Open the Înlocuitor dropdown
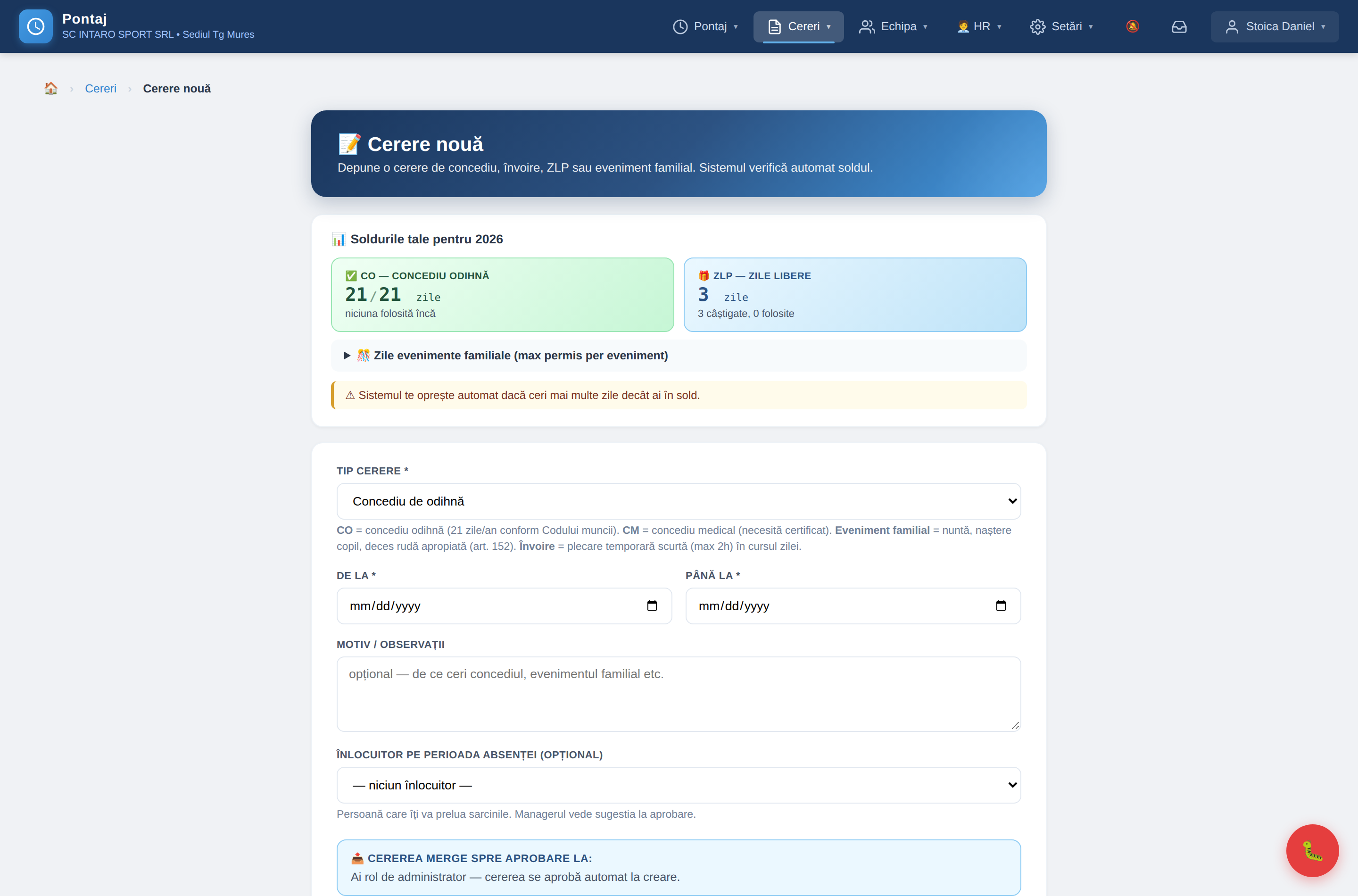The image size is (1358, 896). click(x=678, y=785)
